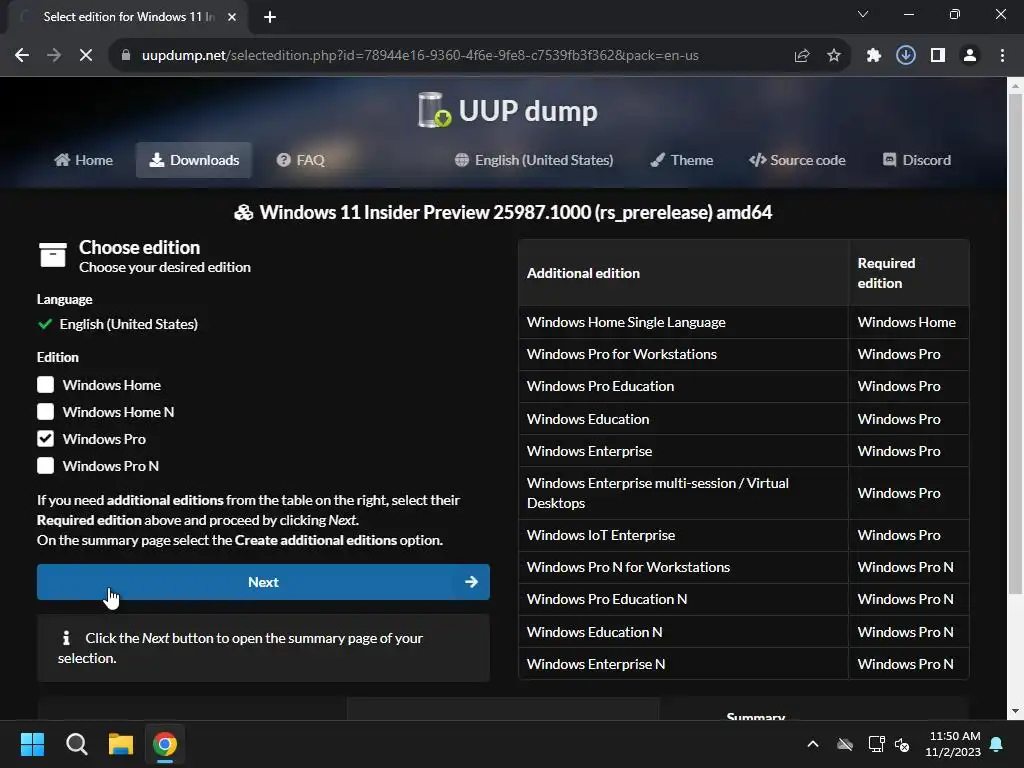Viewport: 1024px width, 768px height.
Task: Click the UUP dump logo
Action: click(x=507, y=110)
